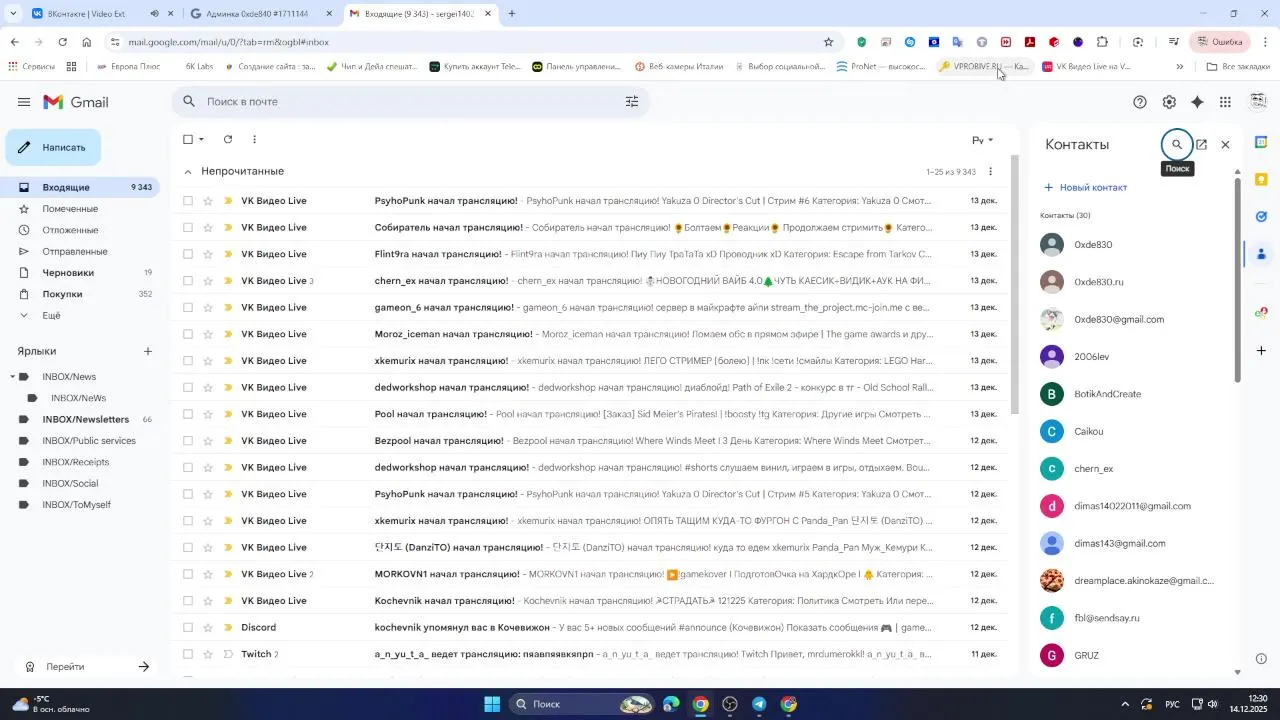Toggle importance marker on Twitch email
The height and width of the screenshot is (720, 1280).
click(x=228, y=654)
